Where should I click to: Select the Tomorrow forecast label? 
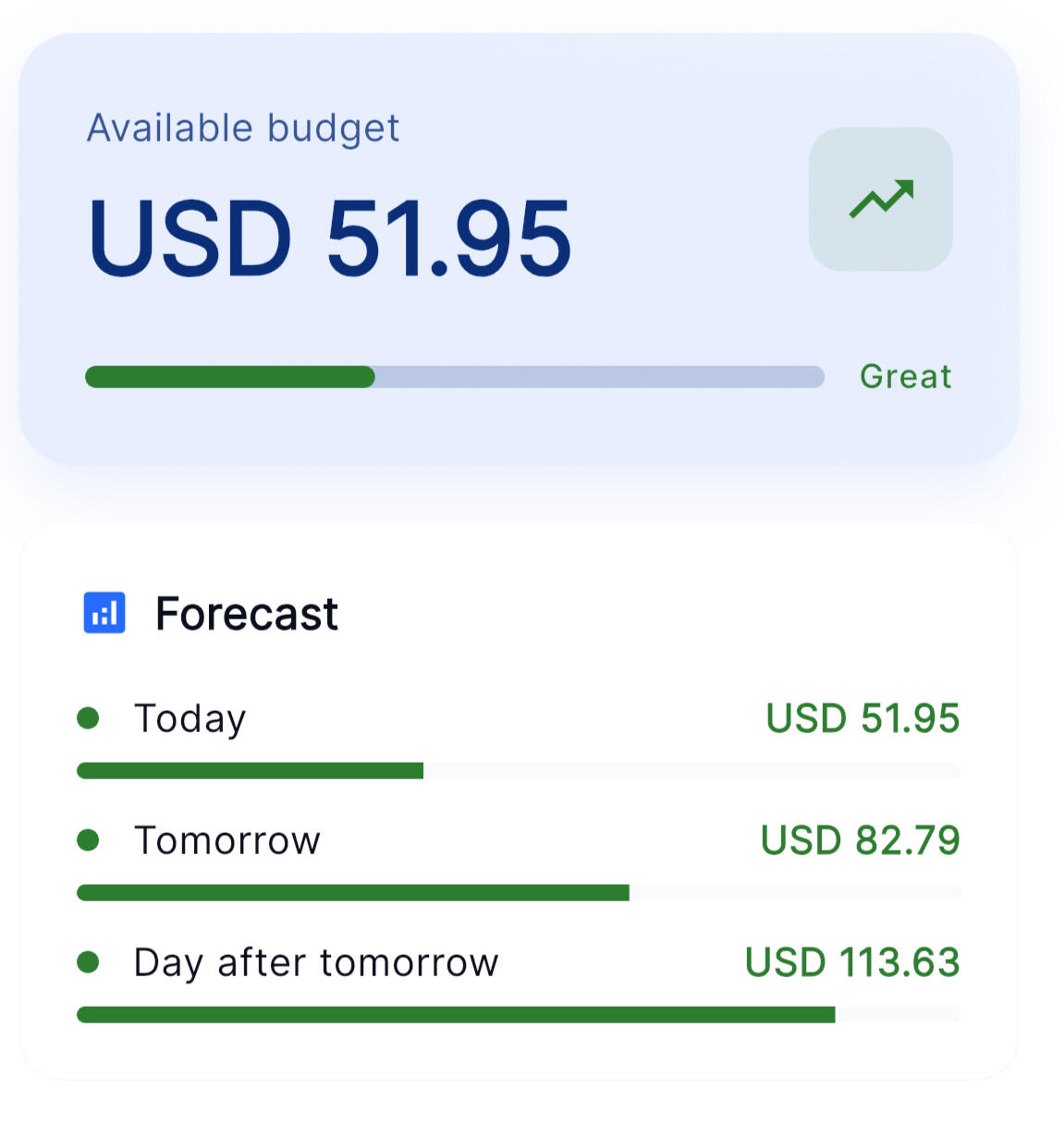click(x=227, y=841)
